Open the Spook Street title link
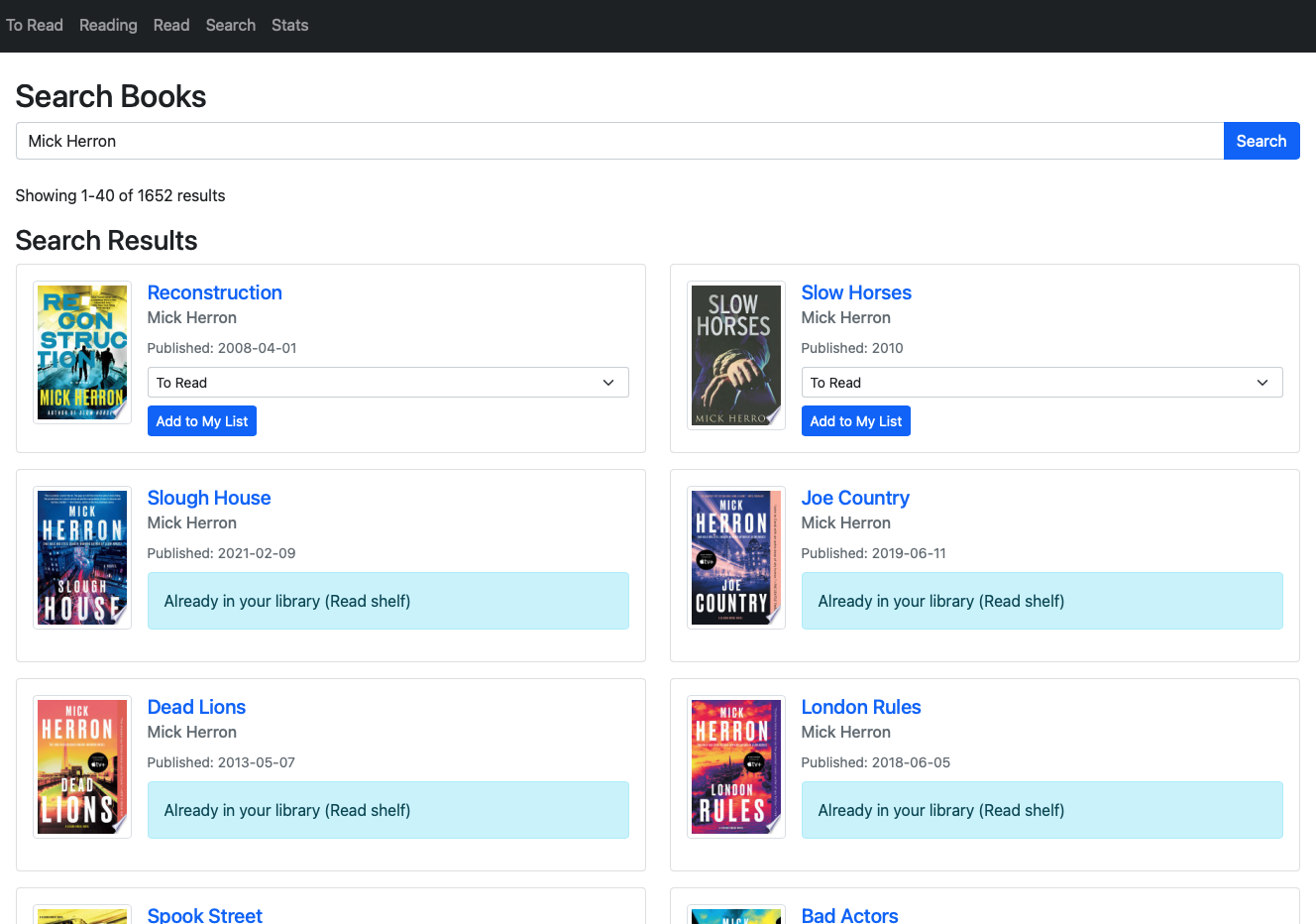The height and width of the screenshot is (924, 1316). [x=205, y=914]
